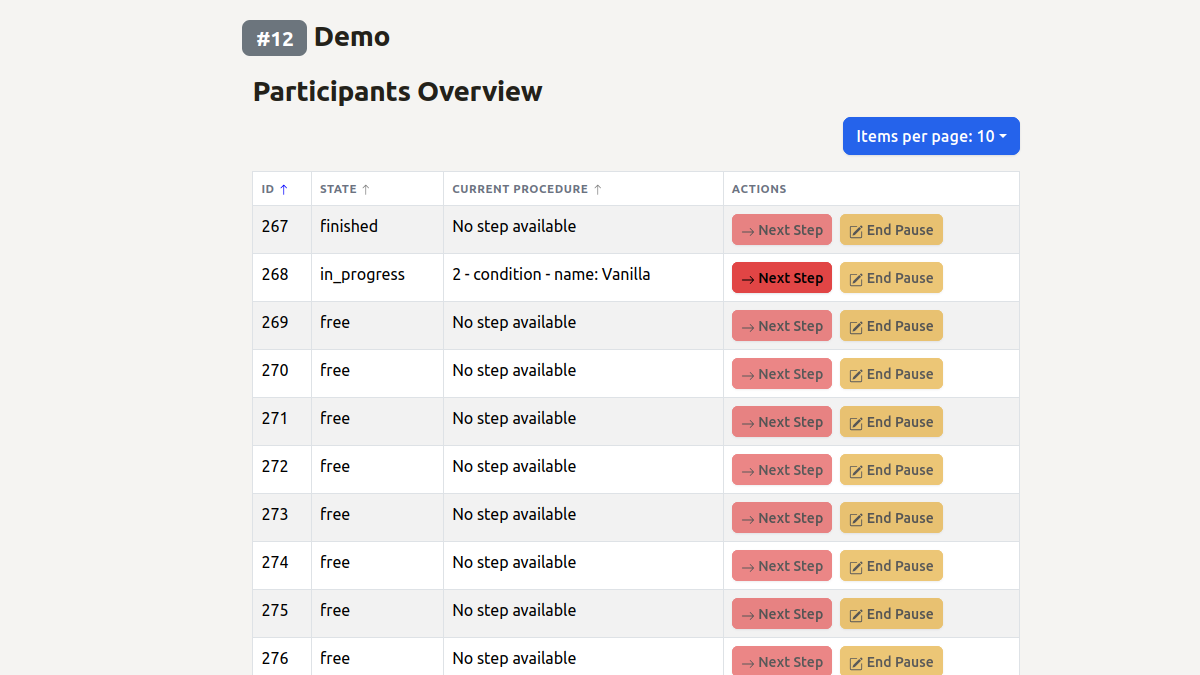Click the 'Participants Overview' heading
The height and width of the screenshot is (675, 1200).
pyautogui.click(x=397, y=92)
